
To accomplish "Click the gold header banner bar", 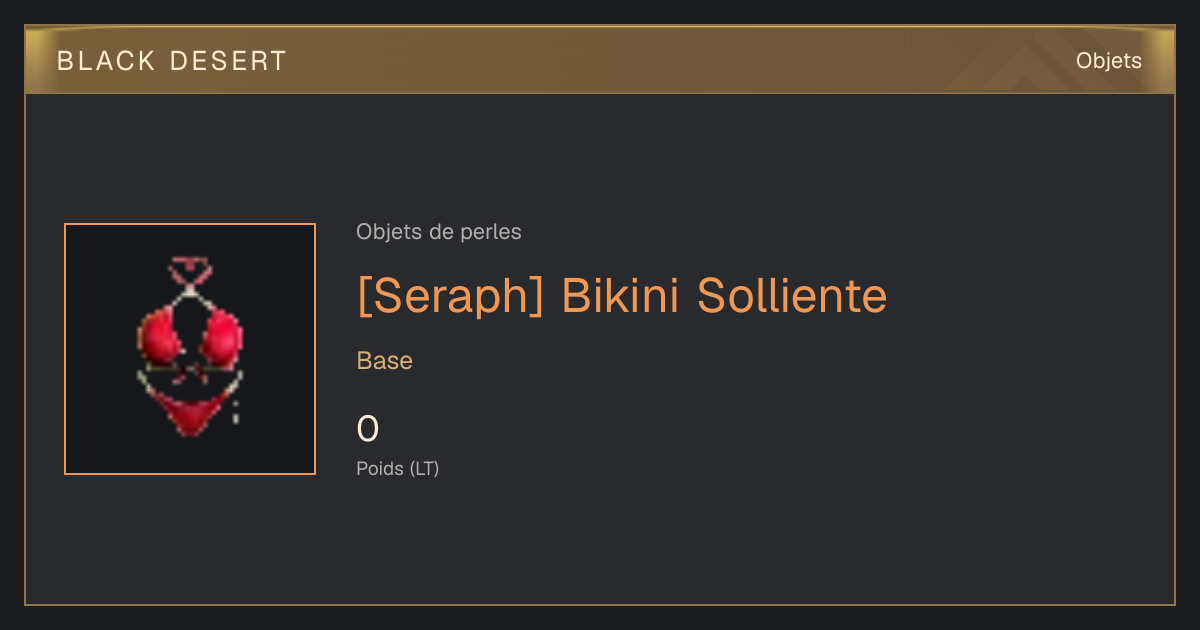I will click(600, 60).
